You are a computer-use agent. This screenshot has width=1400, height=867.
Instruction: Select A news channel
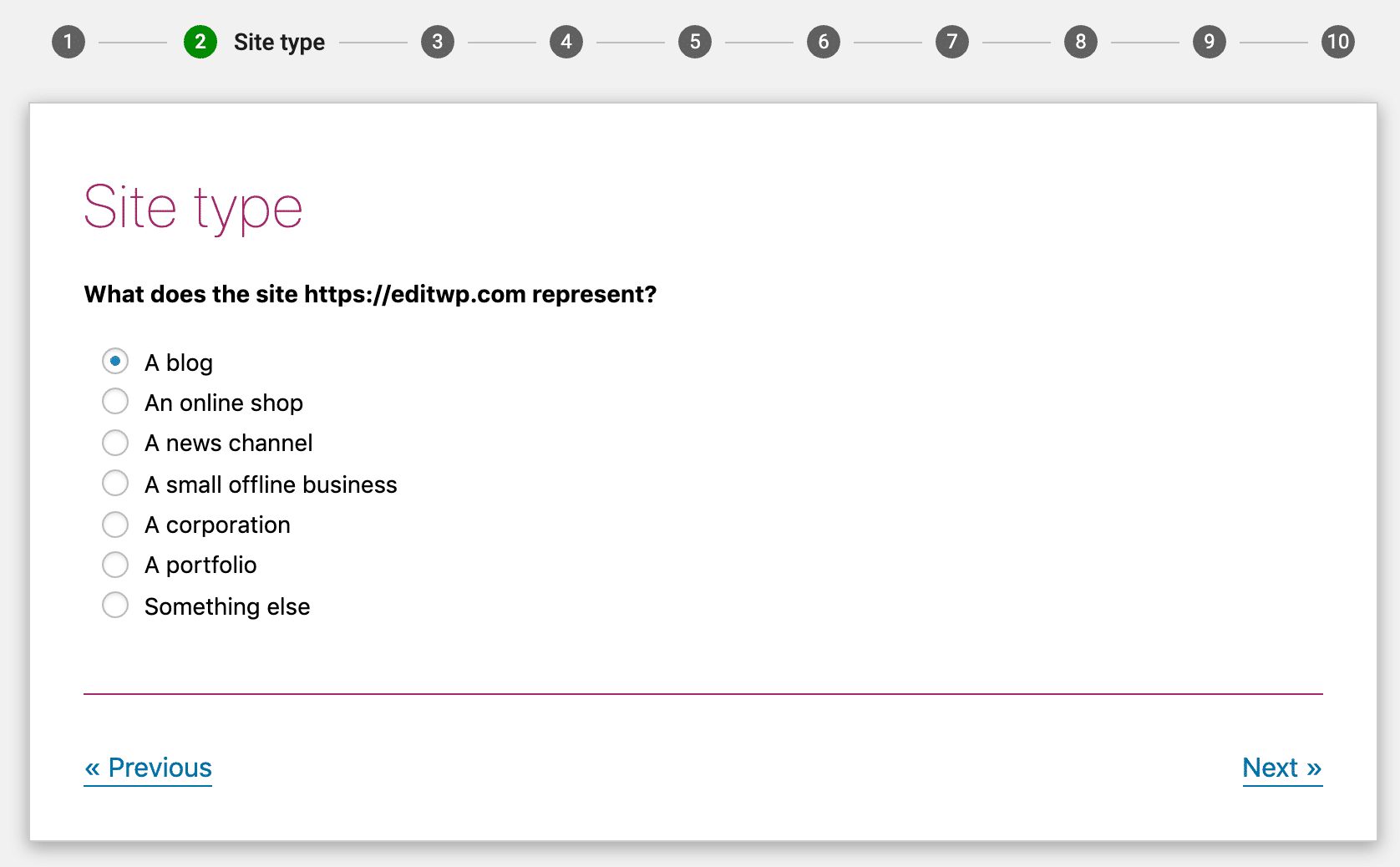pos(115,442)
